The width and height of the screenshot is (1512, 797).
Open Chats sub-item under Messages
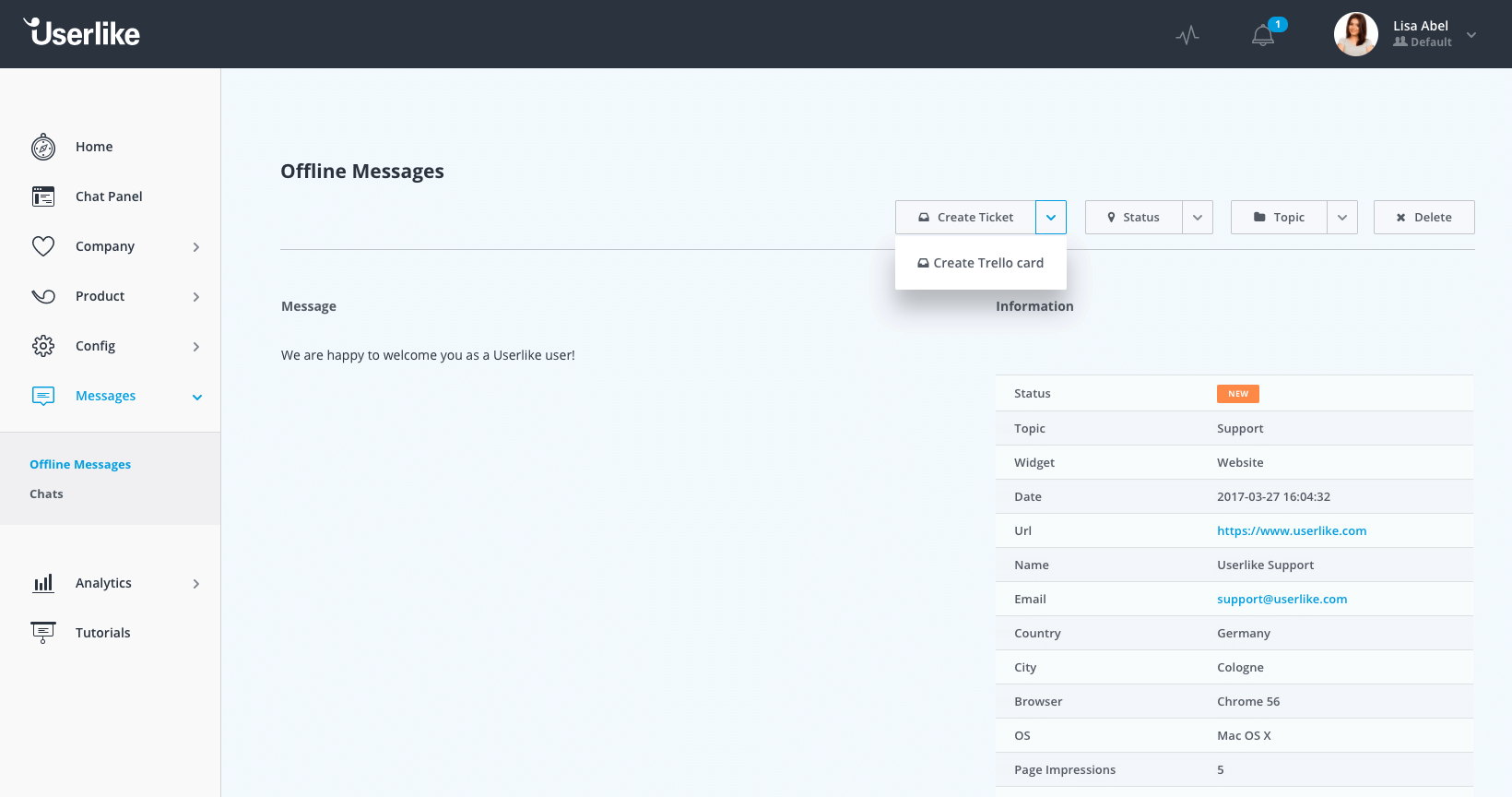pos(46,494)
